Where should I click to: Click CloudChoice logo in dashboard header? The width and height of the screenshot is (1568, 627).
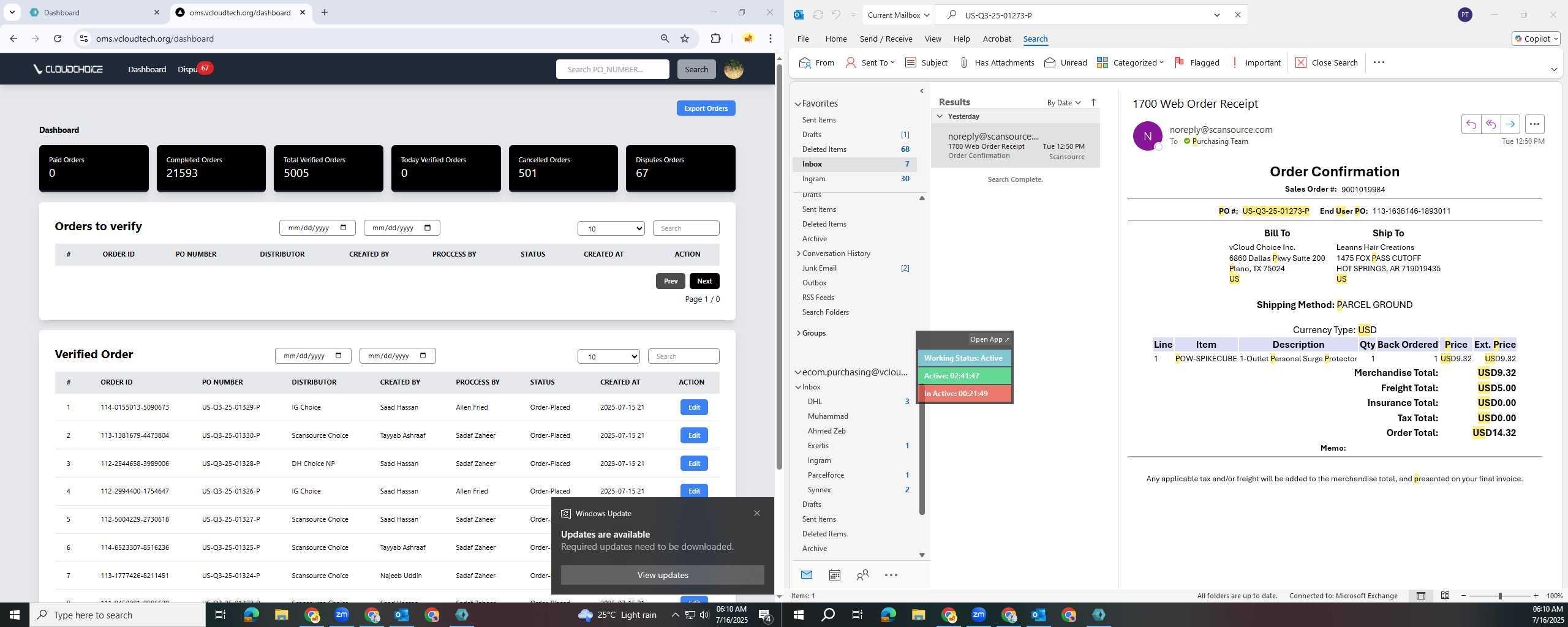point(69,69)
